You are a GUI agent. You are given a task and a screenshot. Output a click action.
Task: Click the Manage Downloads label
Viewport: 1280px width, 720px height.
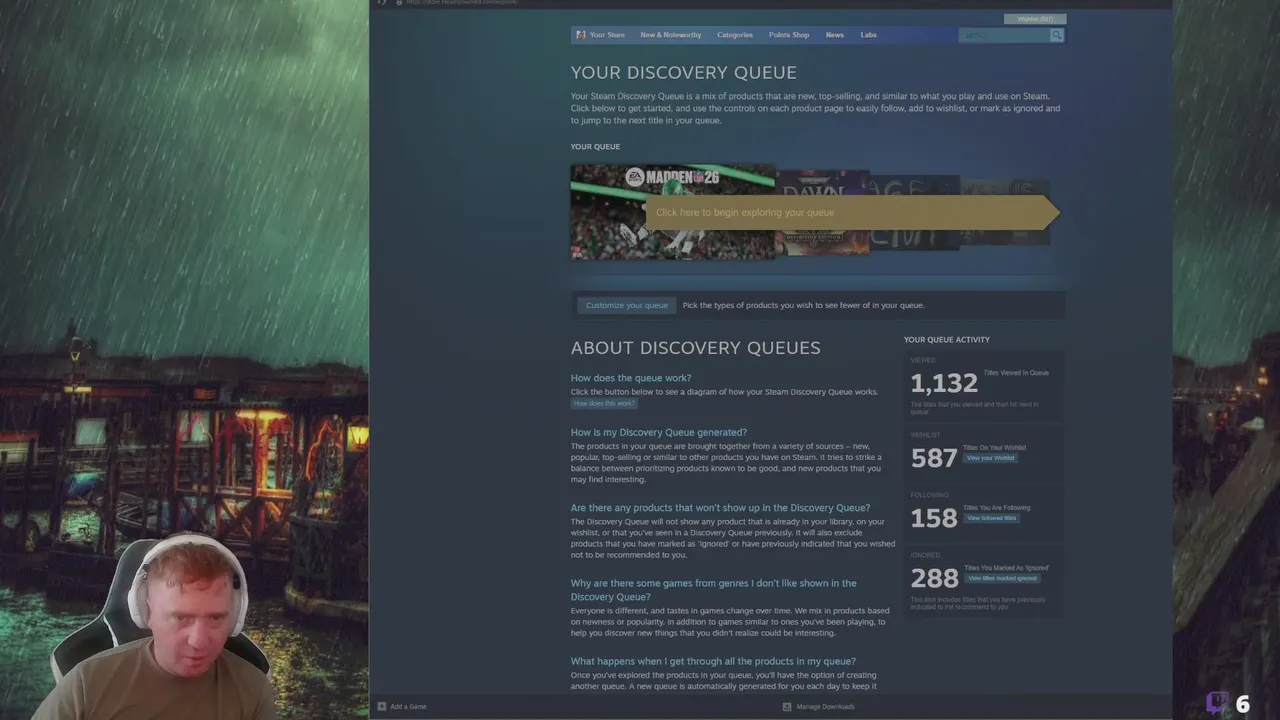coord(825,706)
